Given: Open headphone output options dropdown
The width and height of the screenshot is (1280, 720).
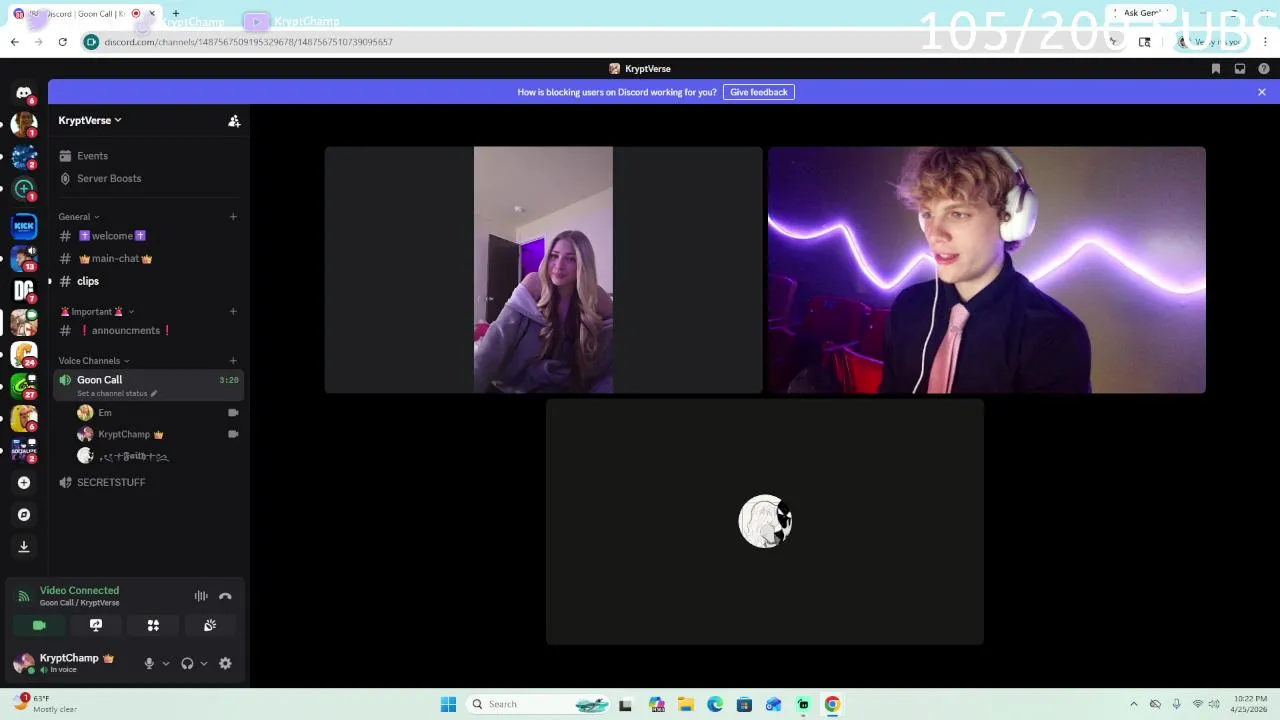Looking at the screenshot, I should (x=204, y=663).
